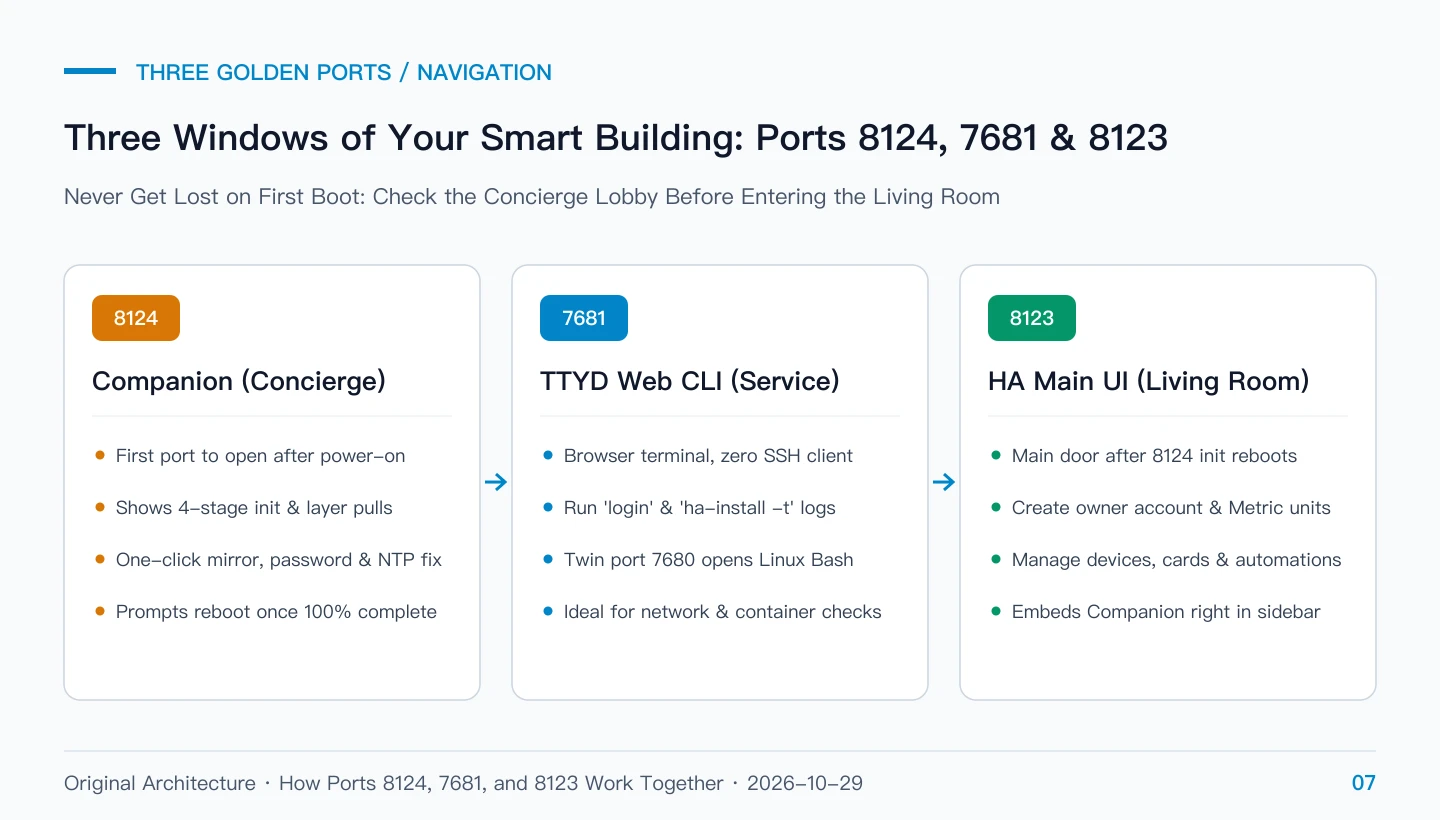Click 'Create owner account & Metric units' item
The height and width of the screenshot is (820, 1440).
point(1171,508)
